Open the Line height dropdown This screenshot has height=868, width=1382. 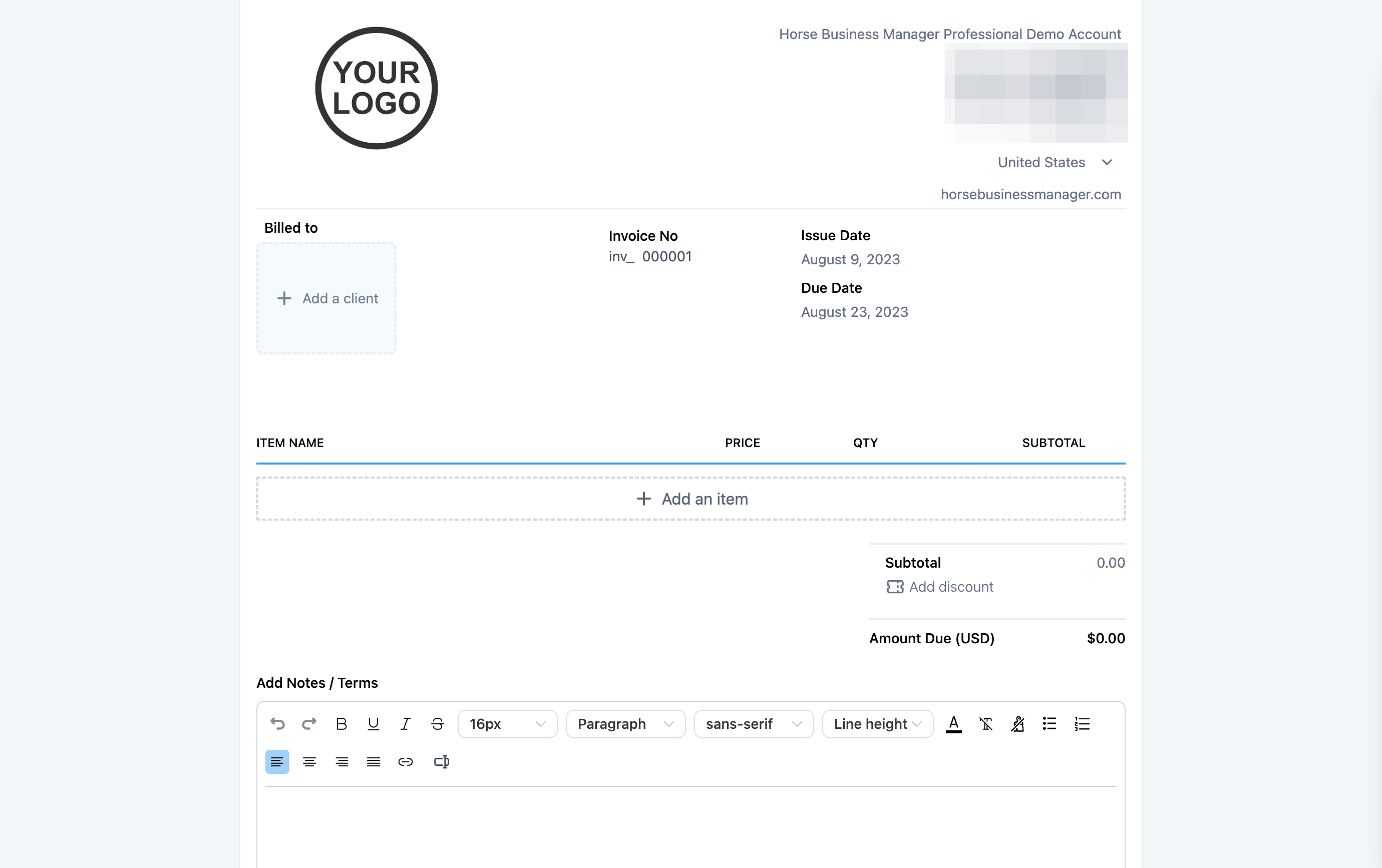coord(878,724)
